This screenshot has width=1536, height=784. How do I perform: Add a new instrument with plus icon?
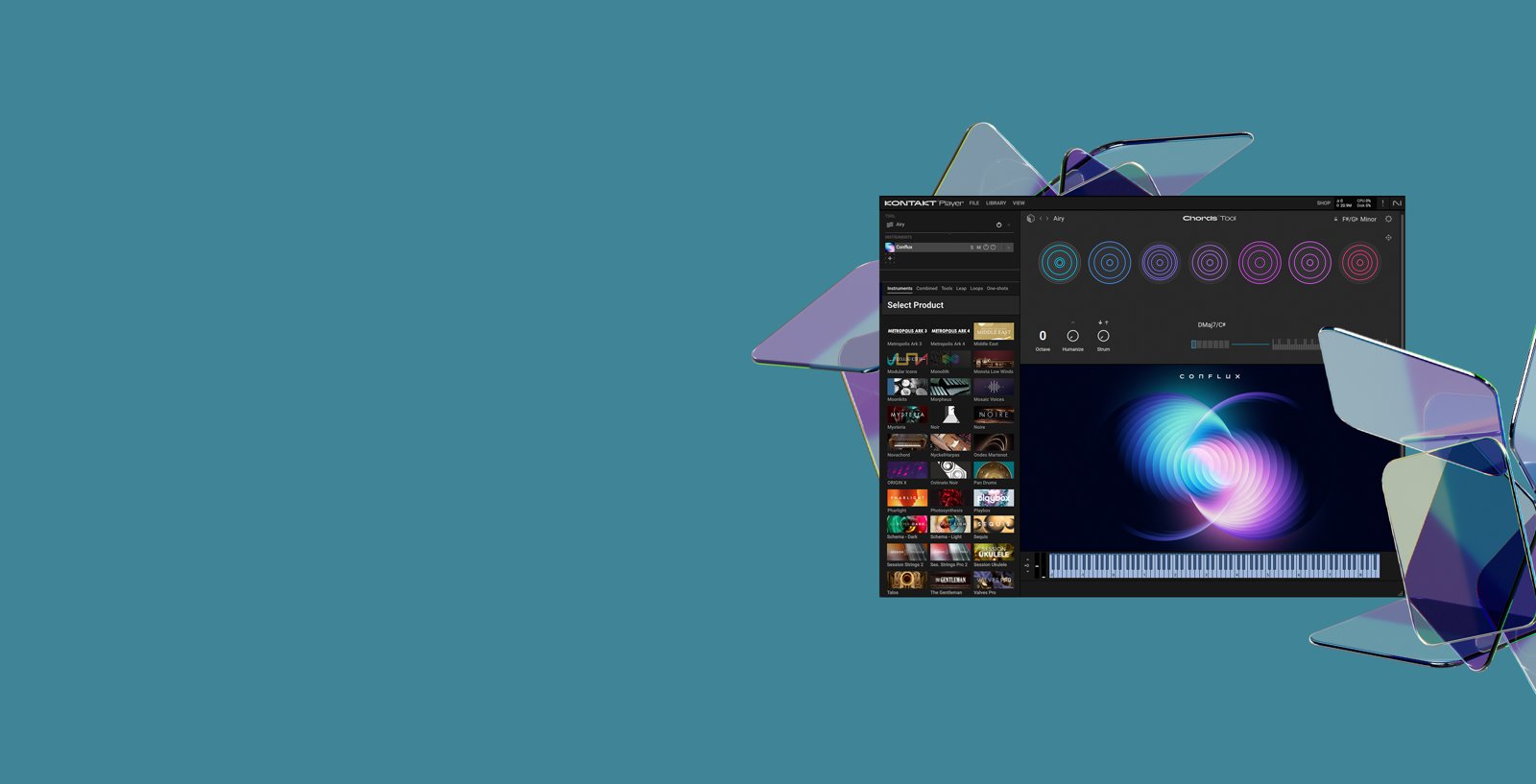890,258
